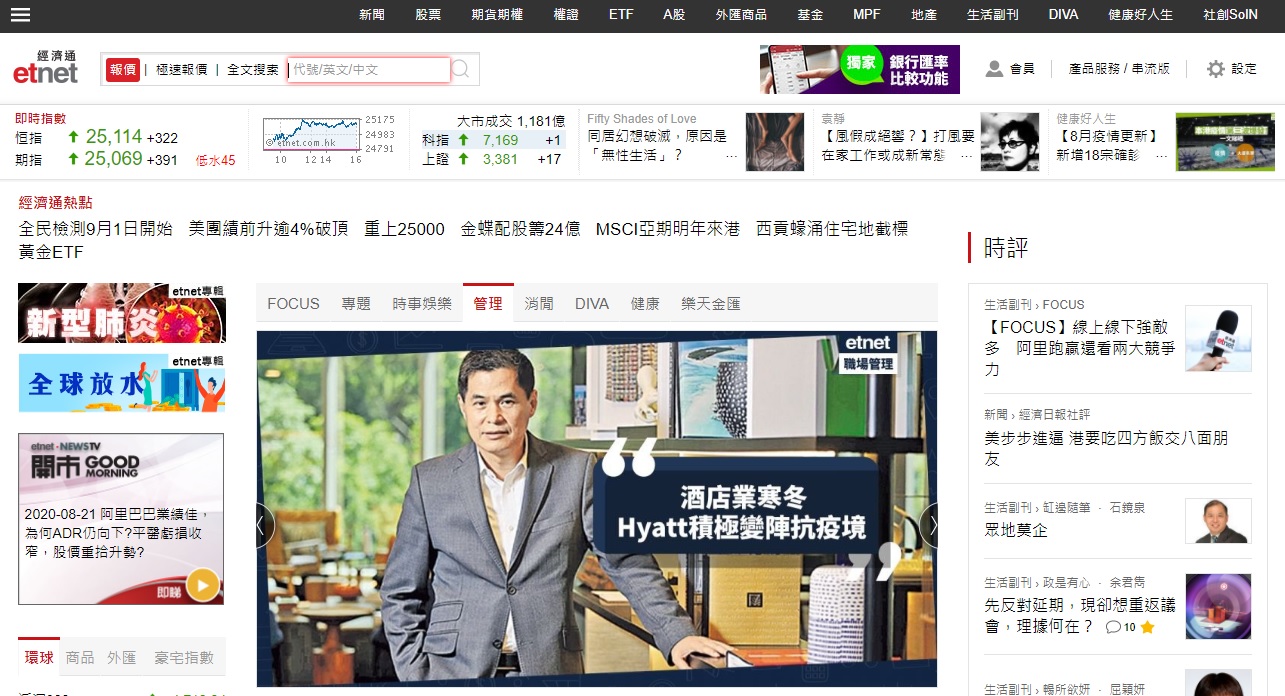This screenshot has width=1285, height=696.
Task: Open the 袁靜 column author photo
Action: (1010, 141)
